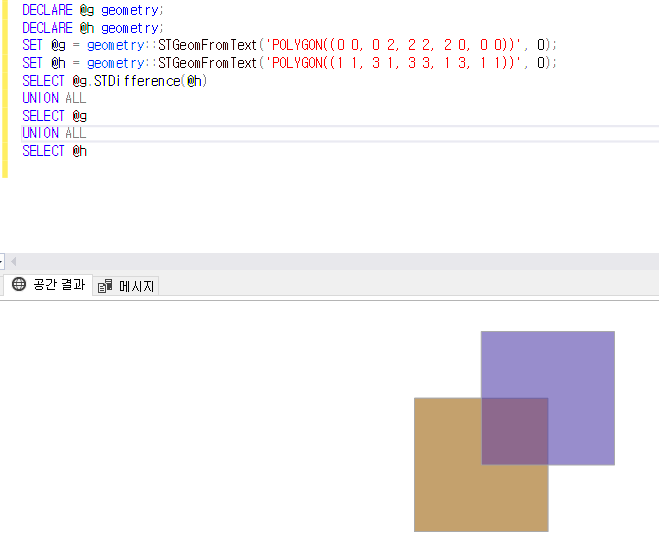Image resolution: width=659 pixels, height=543 pixels.
Task: Click 'DECLARE @g geometry;' line
Action: [93, 10]
